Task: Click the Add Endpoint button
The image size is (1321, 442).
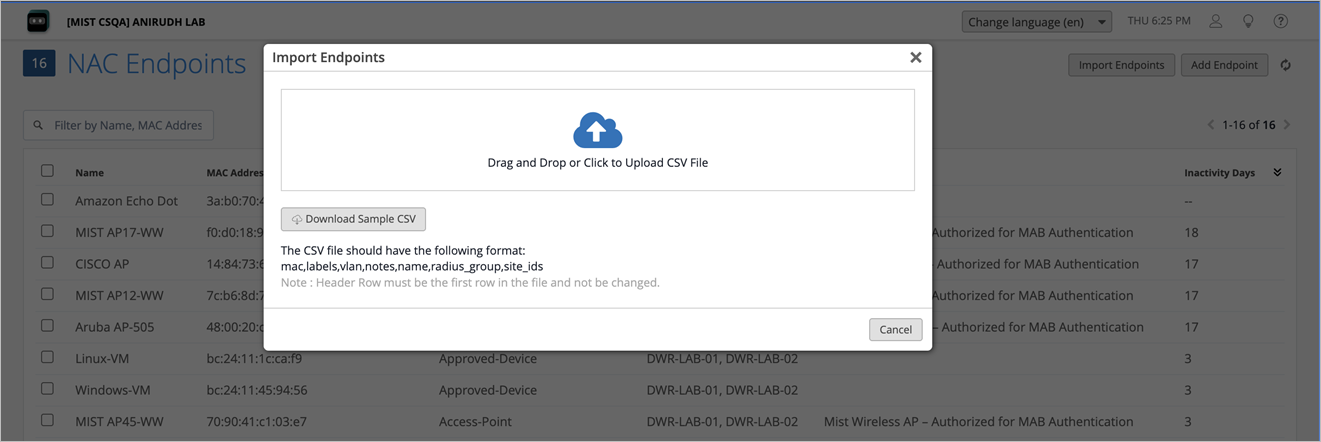Action: point(1224,65)
